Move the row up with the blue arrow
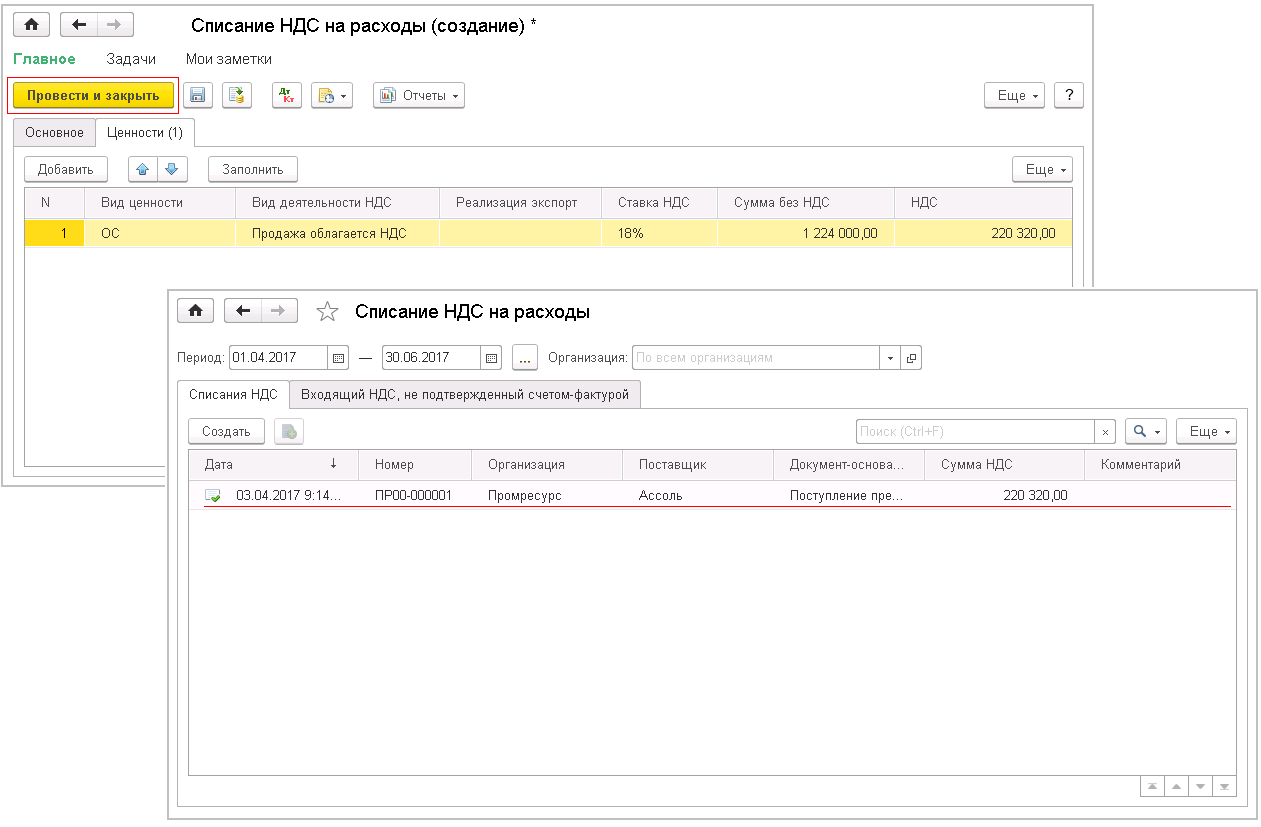The image size is (1261, 827). click(143, 169)
